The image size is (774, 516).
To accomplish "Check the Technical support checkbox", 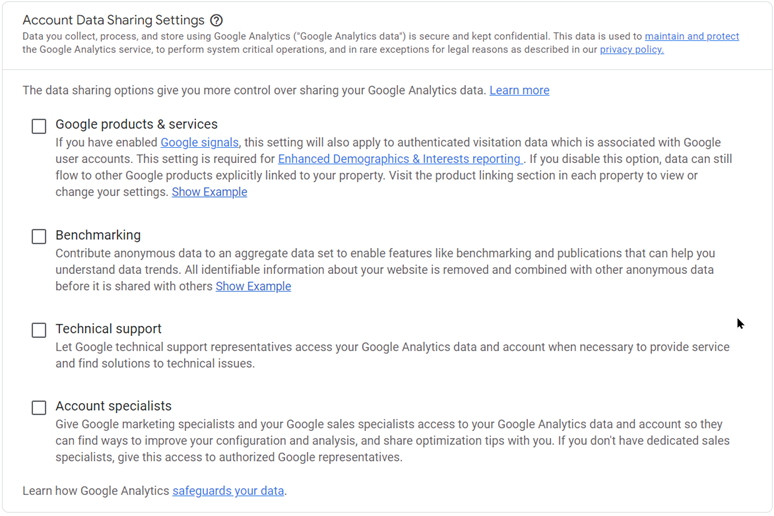I will (x=39, y=330).
